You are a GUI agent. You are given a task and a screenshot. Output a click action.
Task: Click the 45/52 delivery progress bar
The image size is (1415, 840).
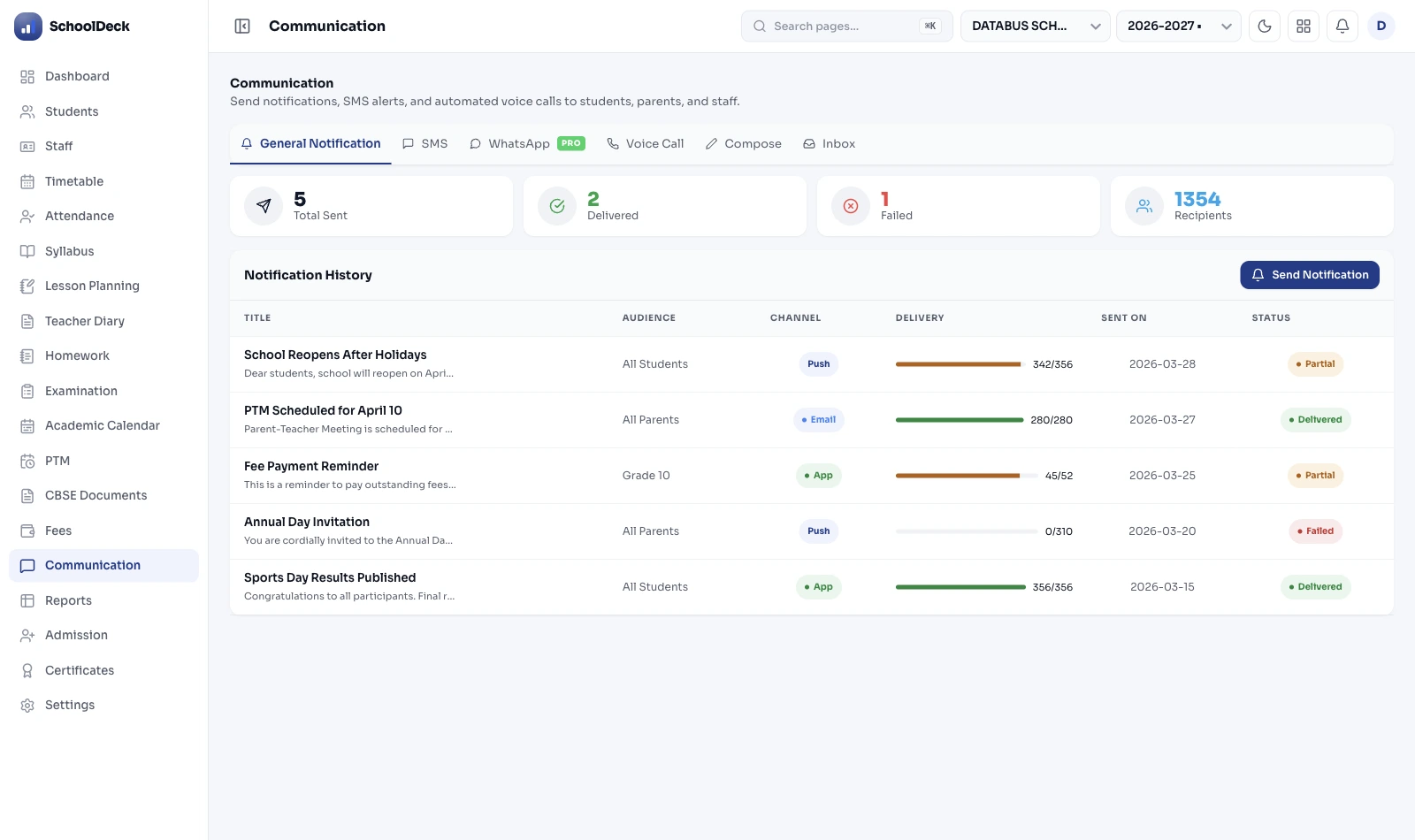967,476
